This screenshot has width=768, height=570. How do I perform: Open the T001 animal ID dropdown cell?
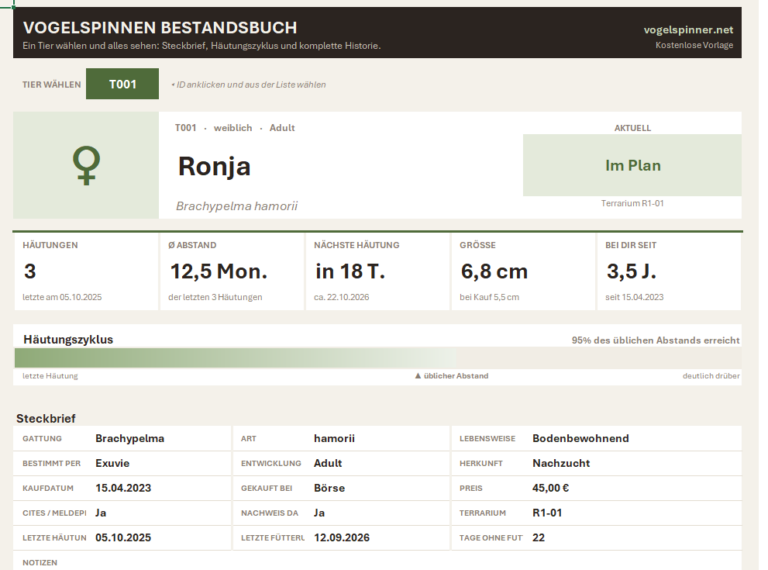[122, 84]
